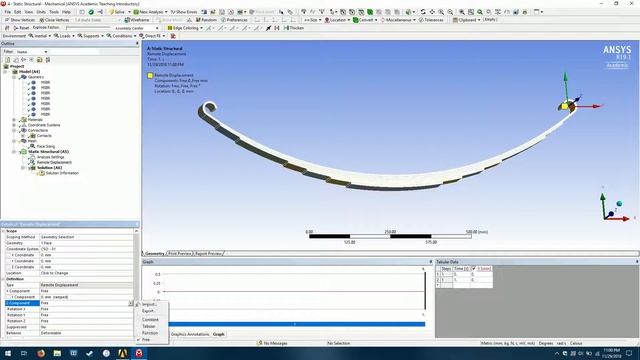Select Solution Information tree item

click(x=62, y=173)
